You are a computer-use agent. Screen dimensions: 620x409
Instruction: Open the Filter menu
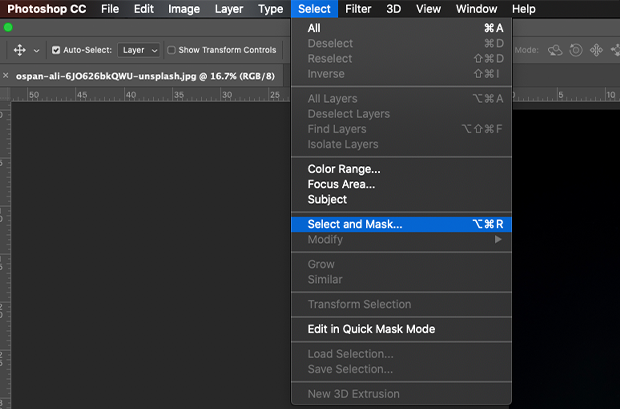click(358, 9)
